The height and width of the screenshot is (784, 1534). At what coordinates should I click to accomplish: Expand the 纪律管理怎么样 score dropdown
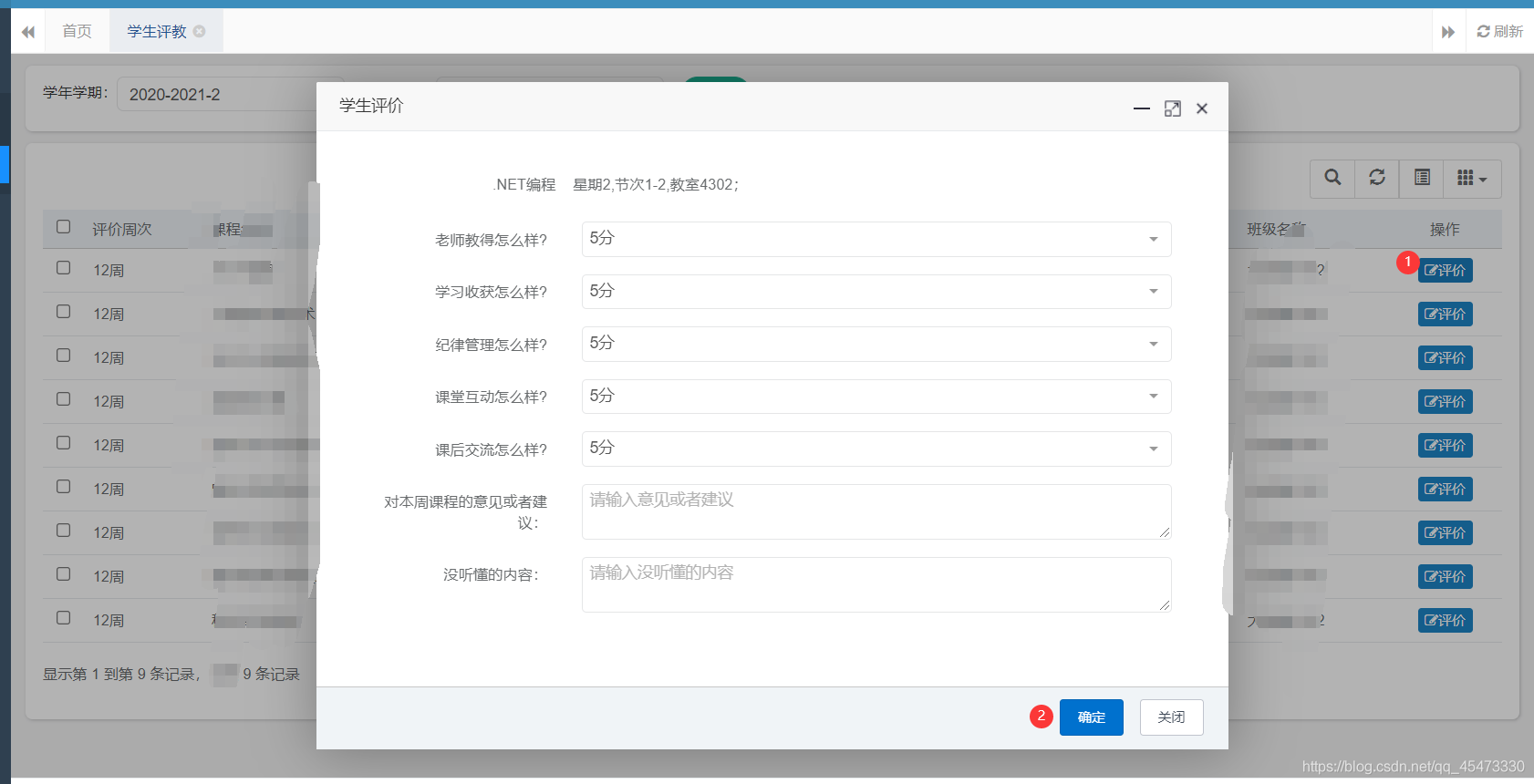tap(876, 344)
